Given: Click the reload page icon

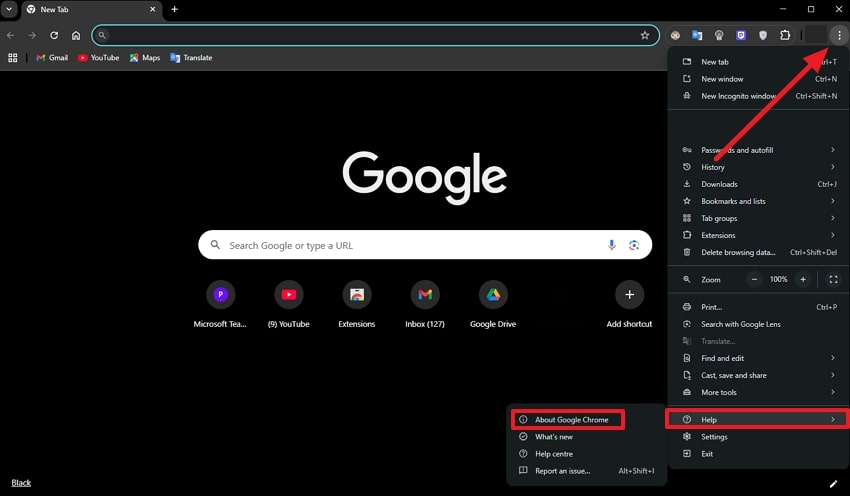Looking at the screenshot, I should (x=54, y=35).
